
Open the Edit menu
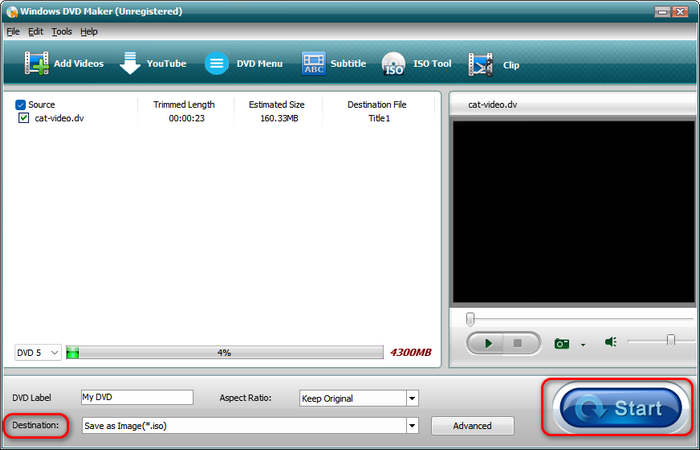coord(36,32)
